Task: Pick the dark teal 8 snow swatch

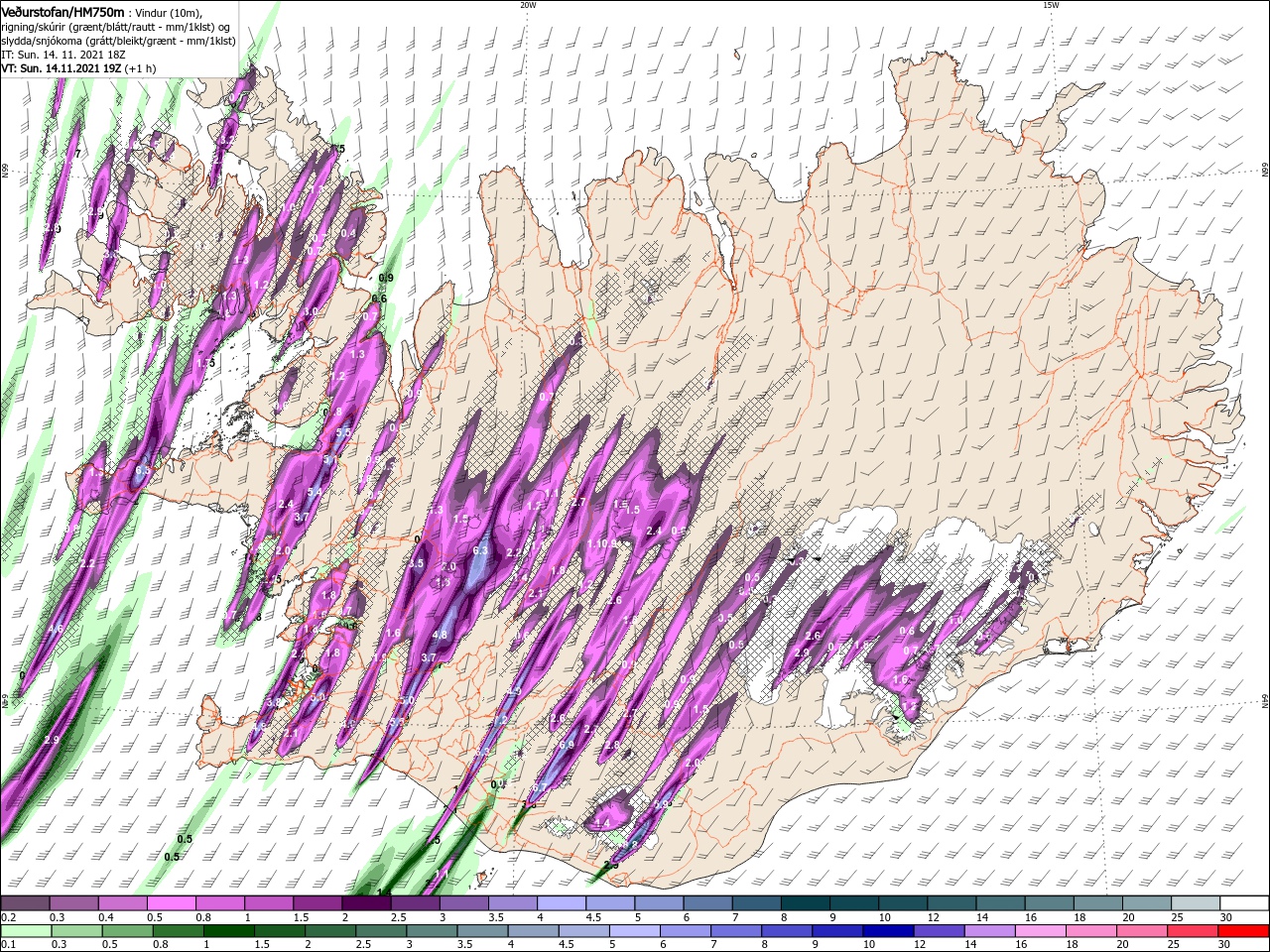Action: (x=806, y=903)
